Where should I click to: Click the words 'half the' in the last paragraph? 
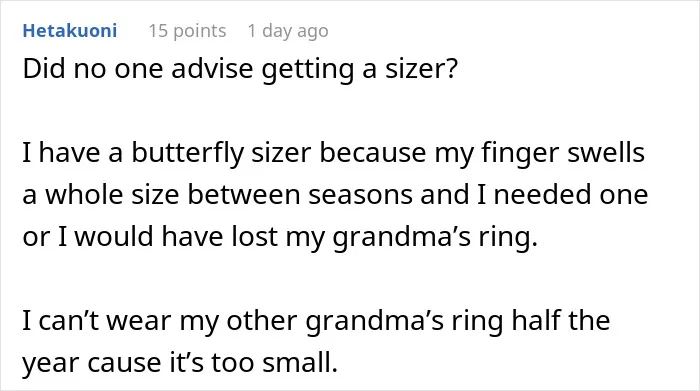click(x=561, y=320)
